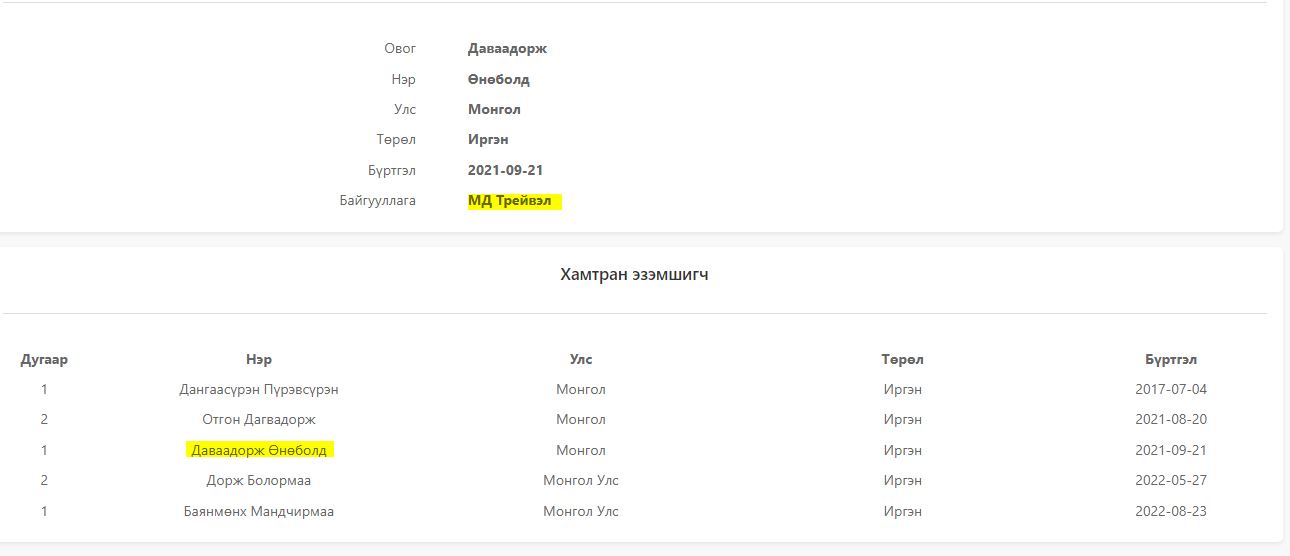Select the row name Отгон Дагвадорж

point(259,419)
